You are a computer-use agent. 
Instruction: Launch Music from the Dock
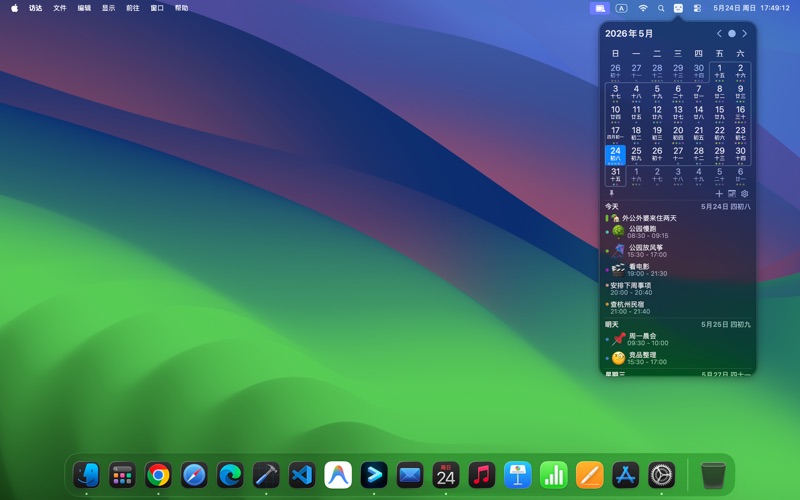(482, 475)
